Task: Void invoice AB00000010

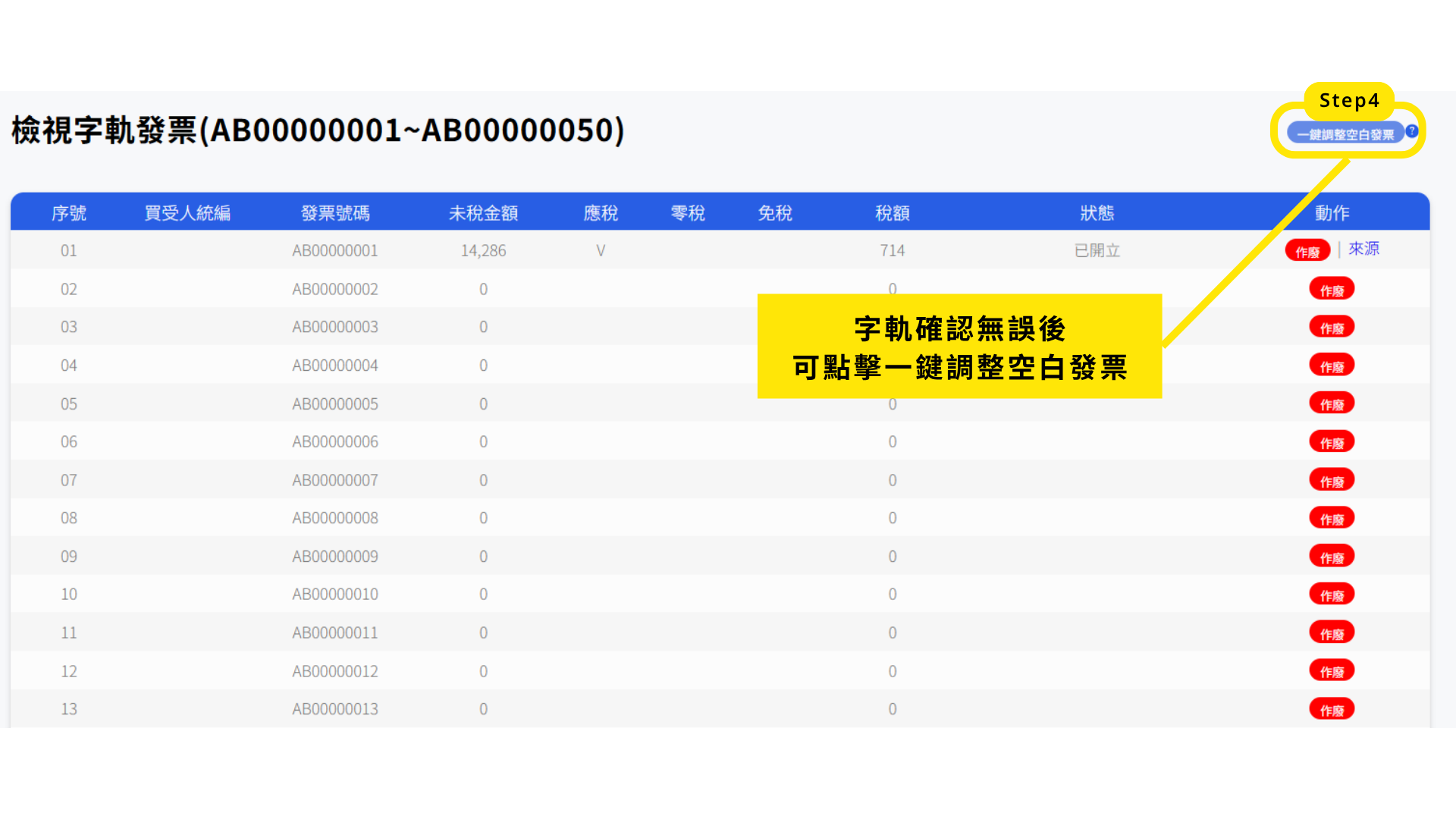Action: point(1331,595)
